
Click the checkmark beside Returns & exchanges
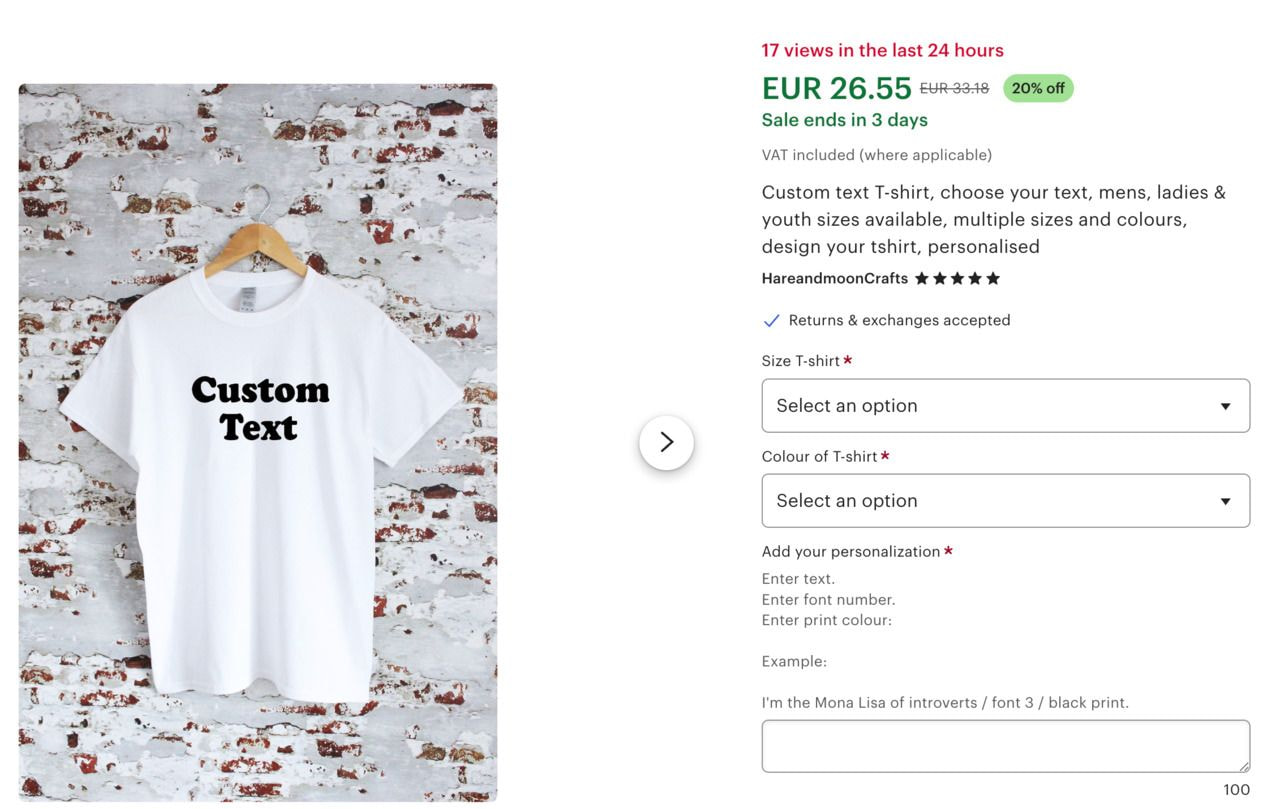coord(771,320)
